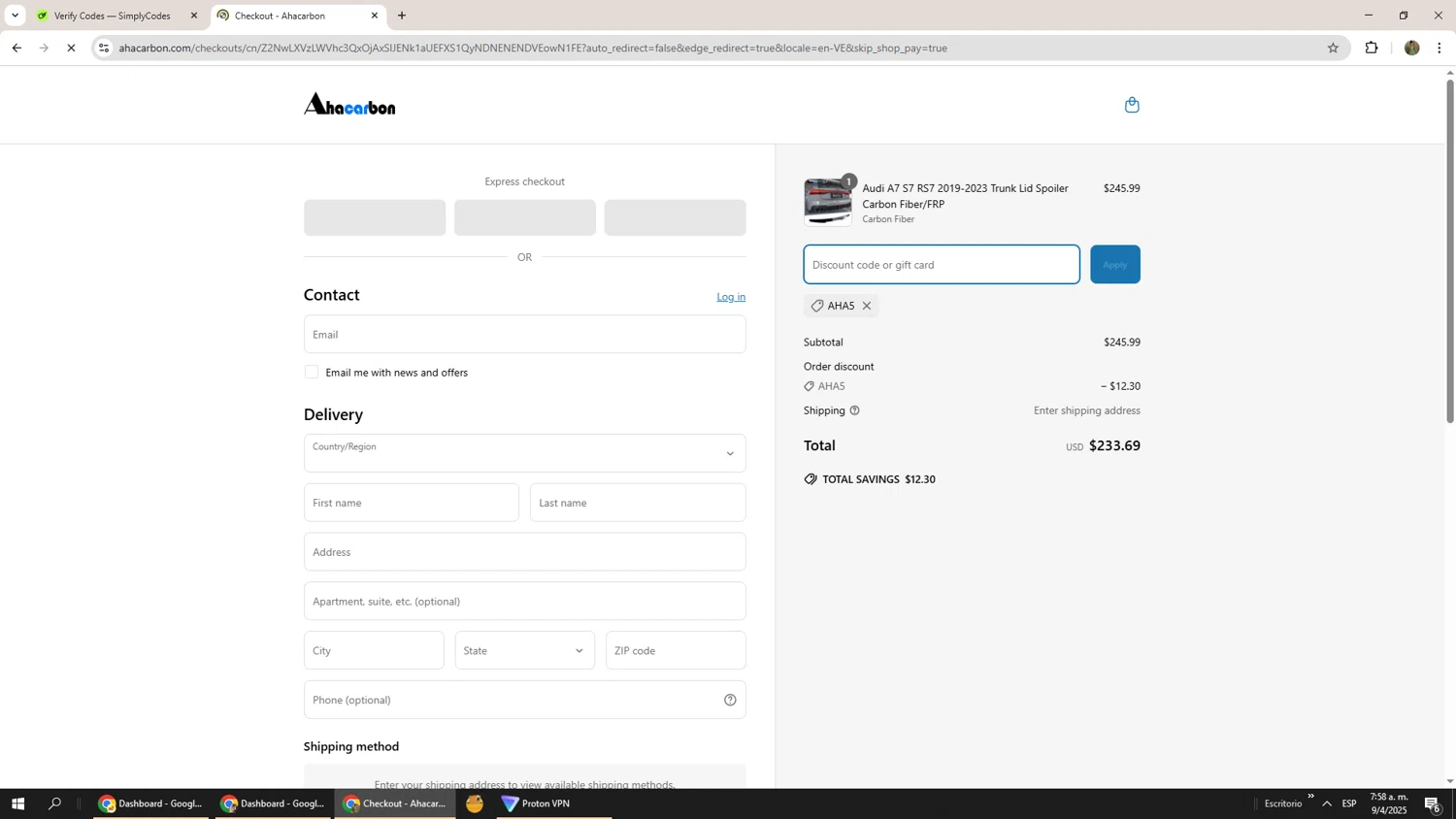Open the orange app in taskbar
Screen dimensions: 1456x819
pos(474,803)
